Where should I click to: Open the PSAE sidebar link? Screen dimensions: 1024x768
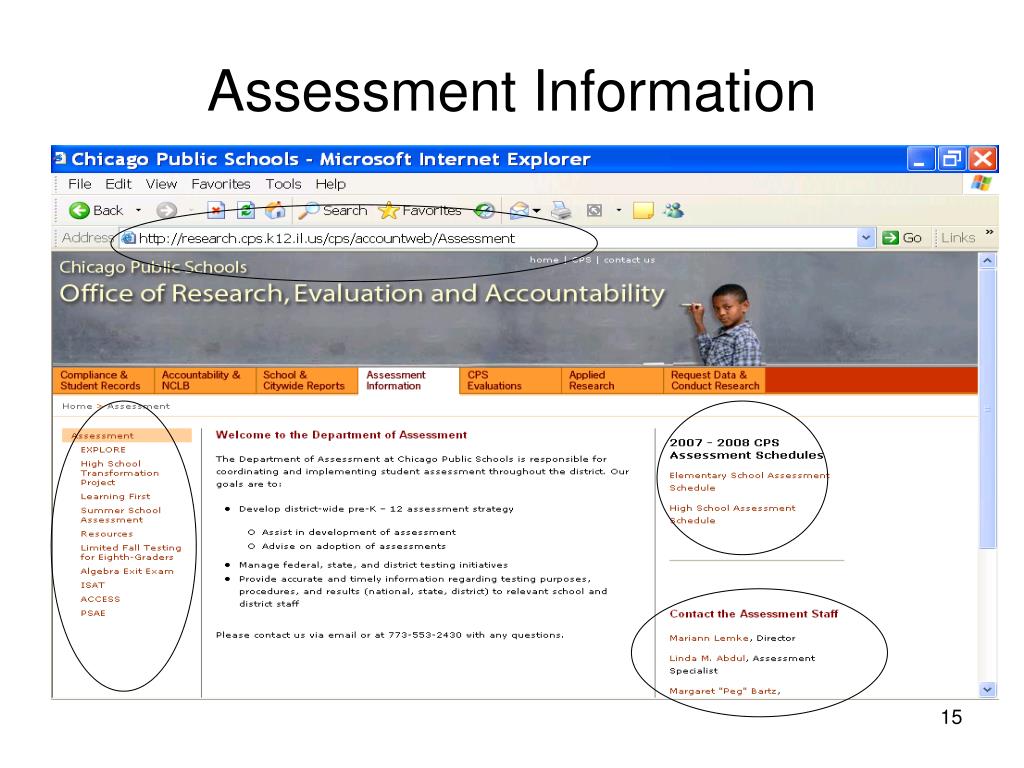[93, 613]
